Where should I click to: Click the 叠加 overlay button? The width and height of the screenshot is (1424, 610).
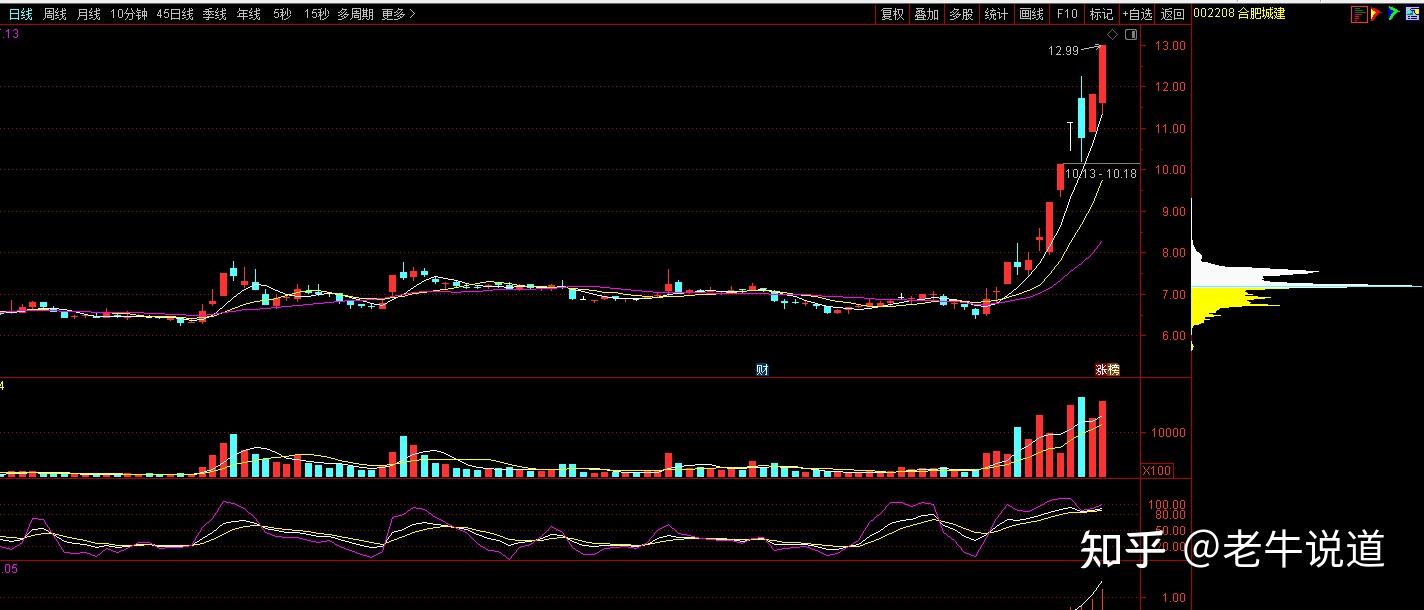coord(927,14)
